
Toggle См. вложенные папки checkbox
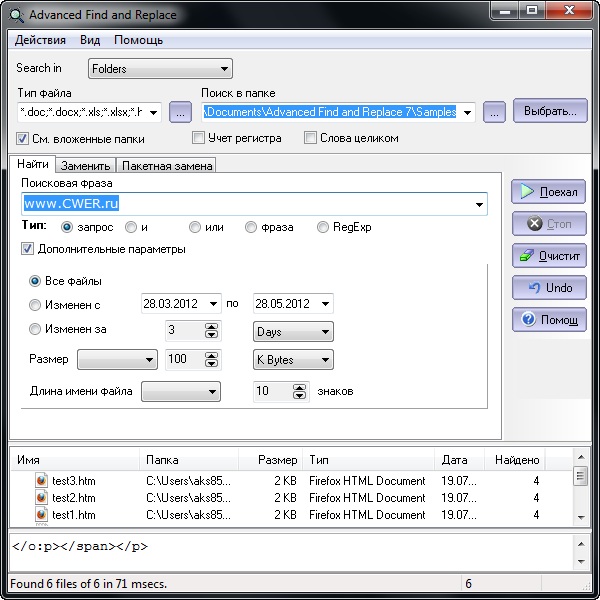23,139
